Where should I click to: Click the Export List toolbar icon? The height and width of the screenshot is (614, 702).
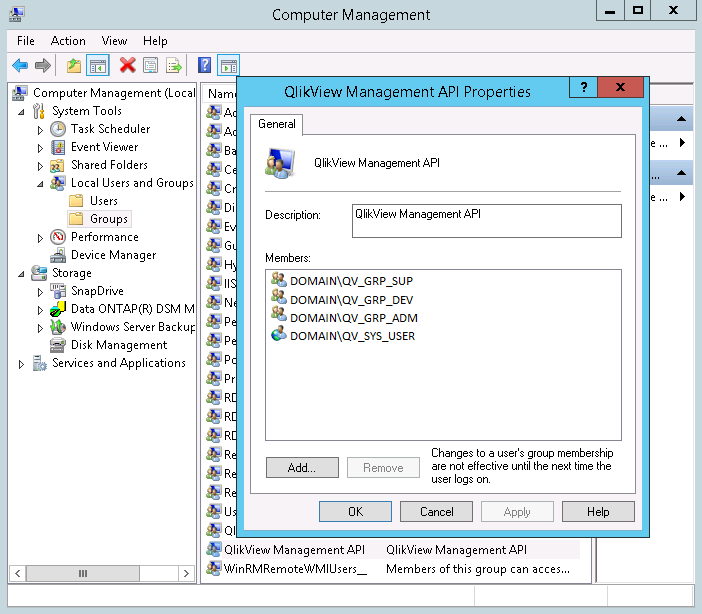(174, 66)
